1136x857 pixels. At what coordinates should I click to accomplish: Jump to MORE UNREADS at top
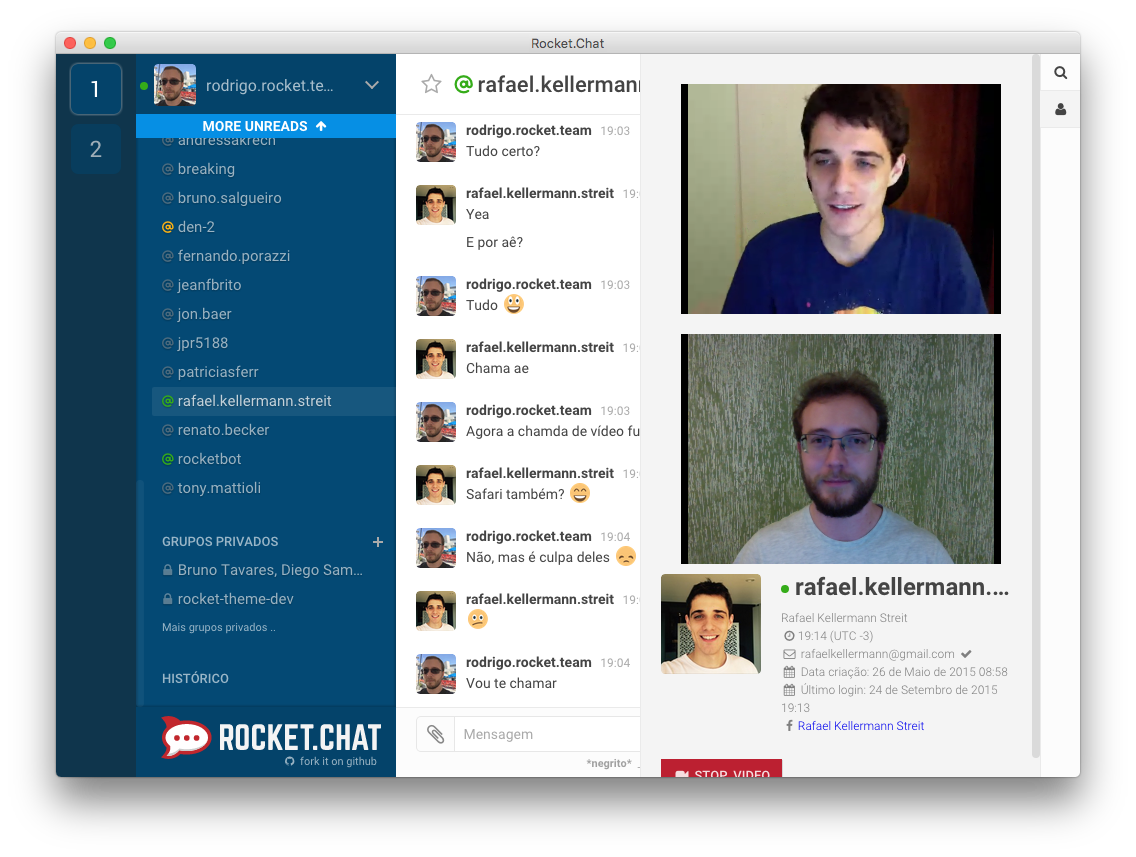coord(265,126)
